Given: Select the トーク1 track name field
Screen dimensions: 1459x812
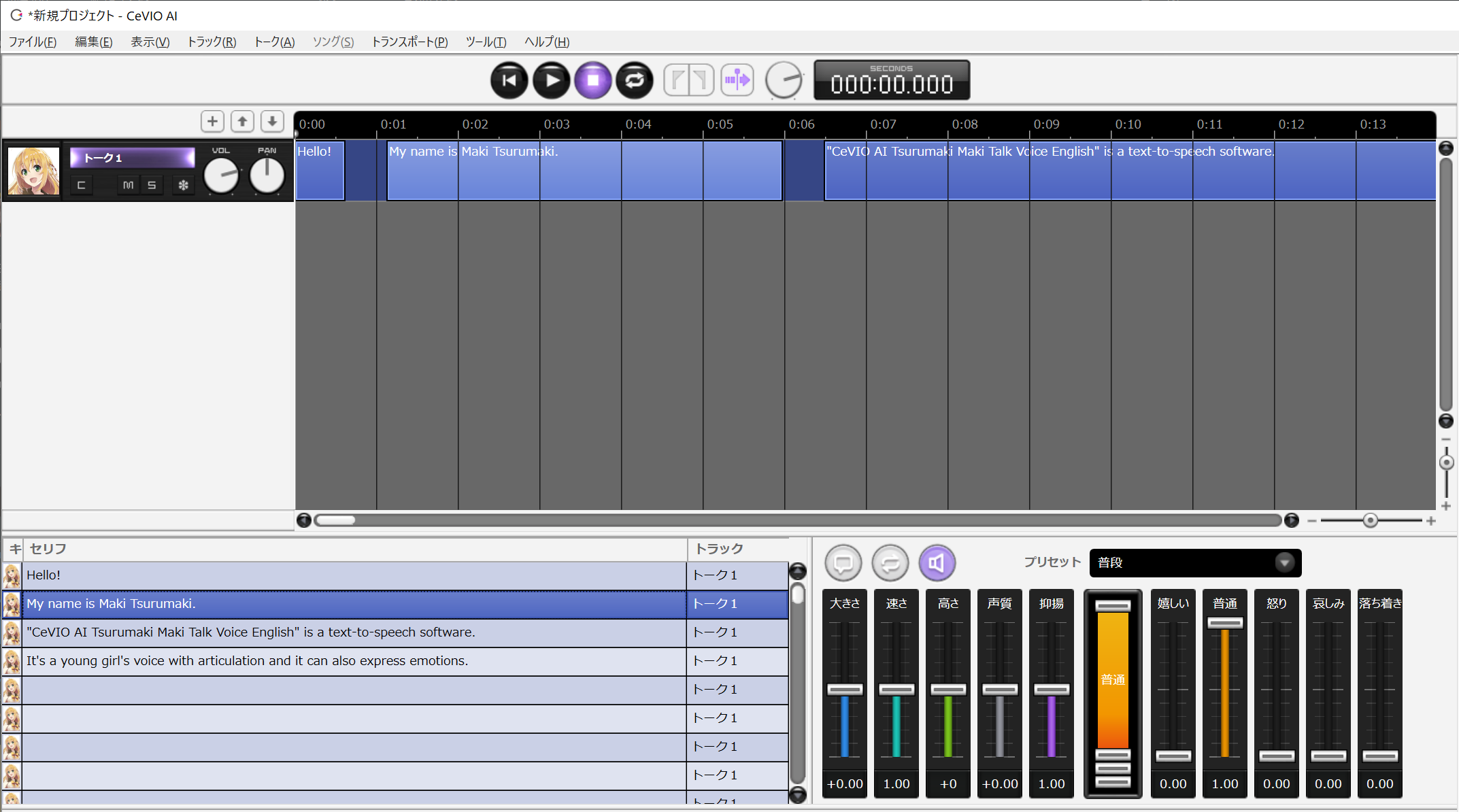Looking at the screenshot, I should point(133,158).
